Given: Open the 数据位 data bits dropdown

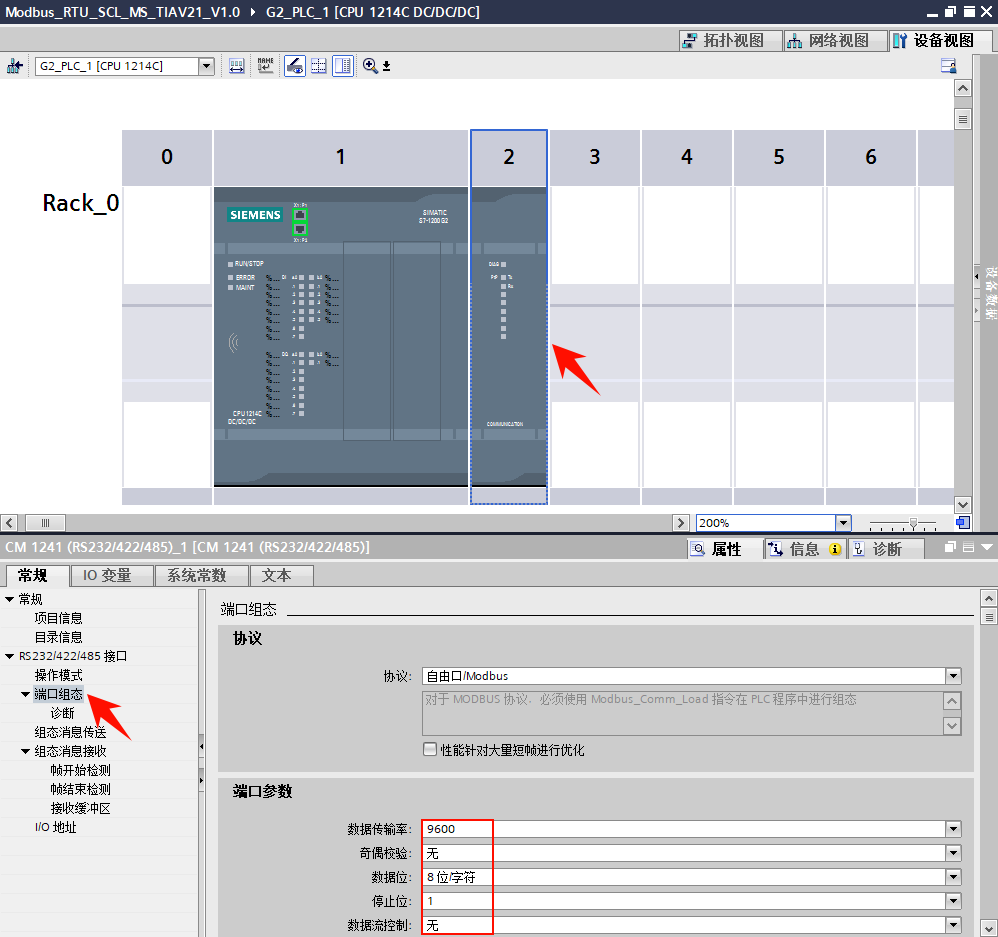Looking at the screenshot, I should (x=953, y=877).
